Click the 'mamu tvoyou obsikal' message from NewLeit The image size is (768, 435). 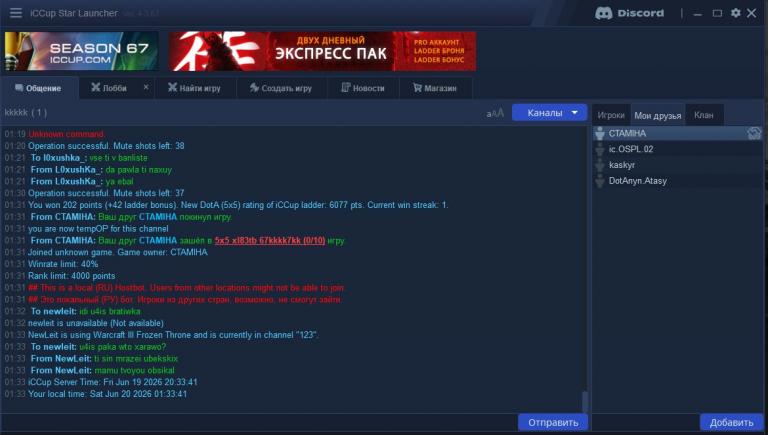134,370
